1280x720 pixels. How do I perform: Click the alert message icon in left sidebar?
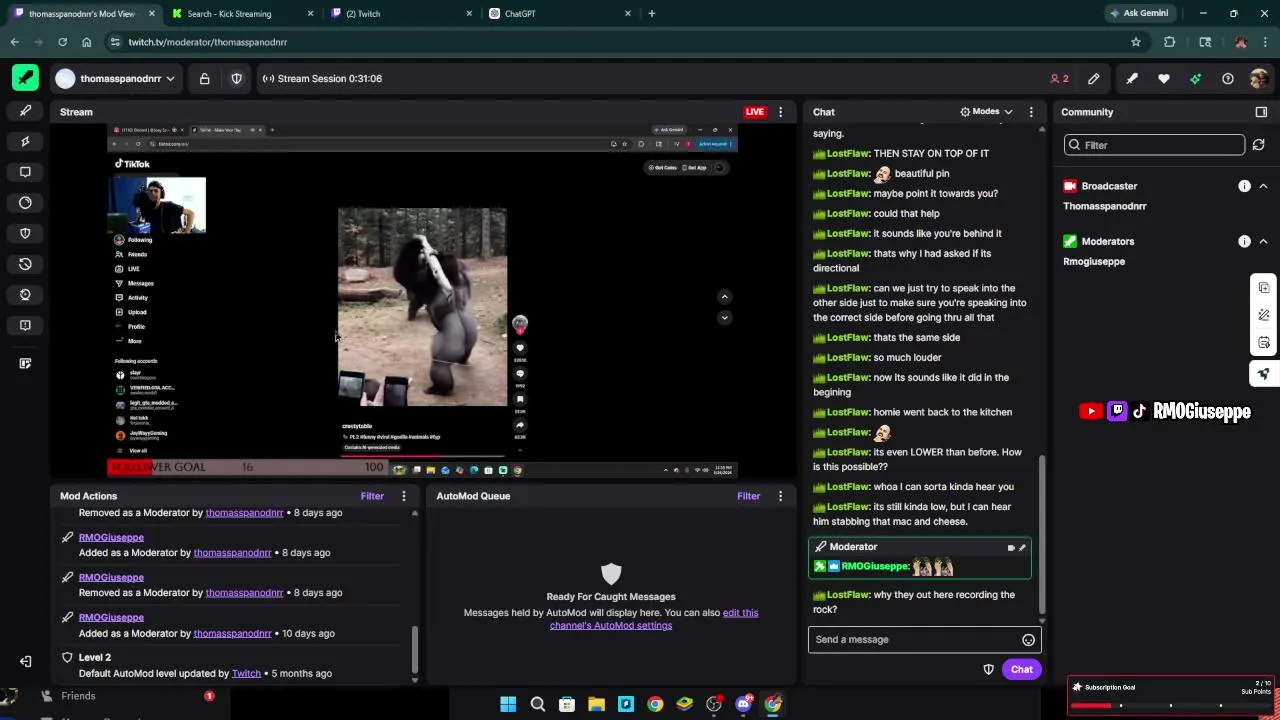[25, 325]
